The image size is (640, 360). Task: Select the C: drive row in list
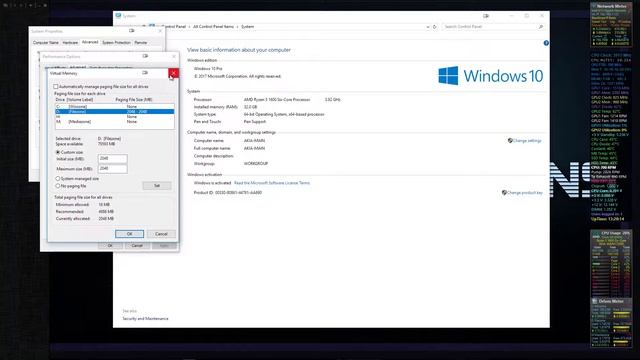(115, 107)
